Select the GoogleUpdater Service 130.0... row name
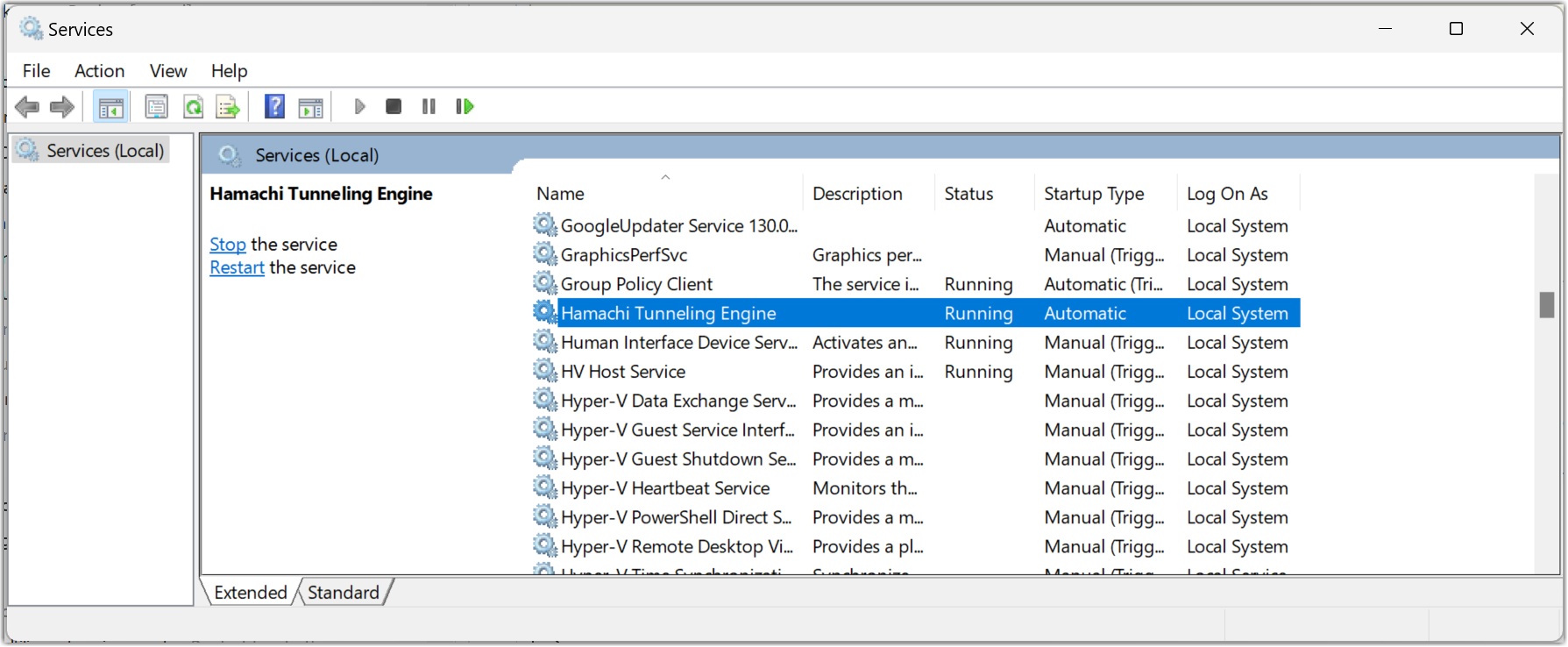 (x=679, y=226)
